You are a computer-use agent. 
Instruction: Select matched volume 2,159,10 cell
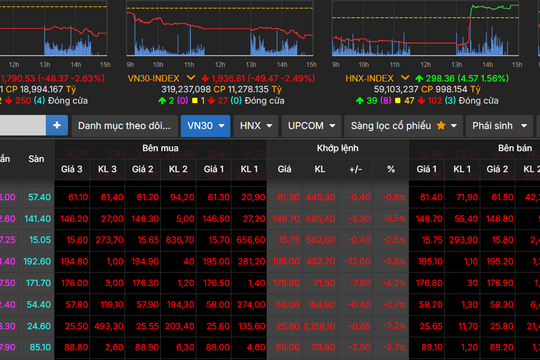pyautogui.click(x=319, y=326)
